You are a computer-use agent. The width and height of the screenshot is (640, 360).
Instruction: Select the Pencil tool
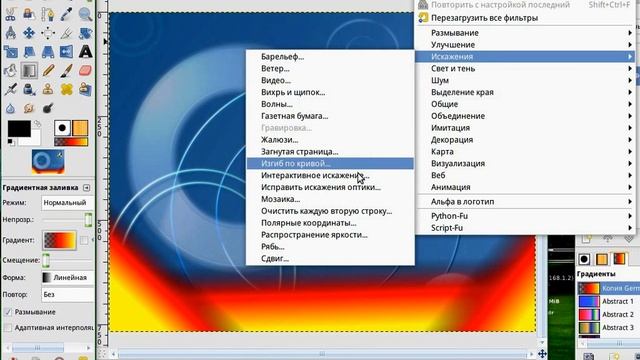pyautogui.click(x=48, y=71)
